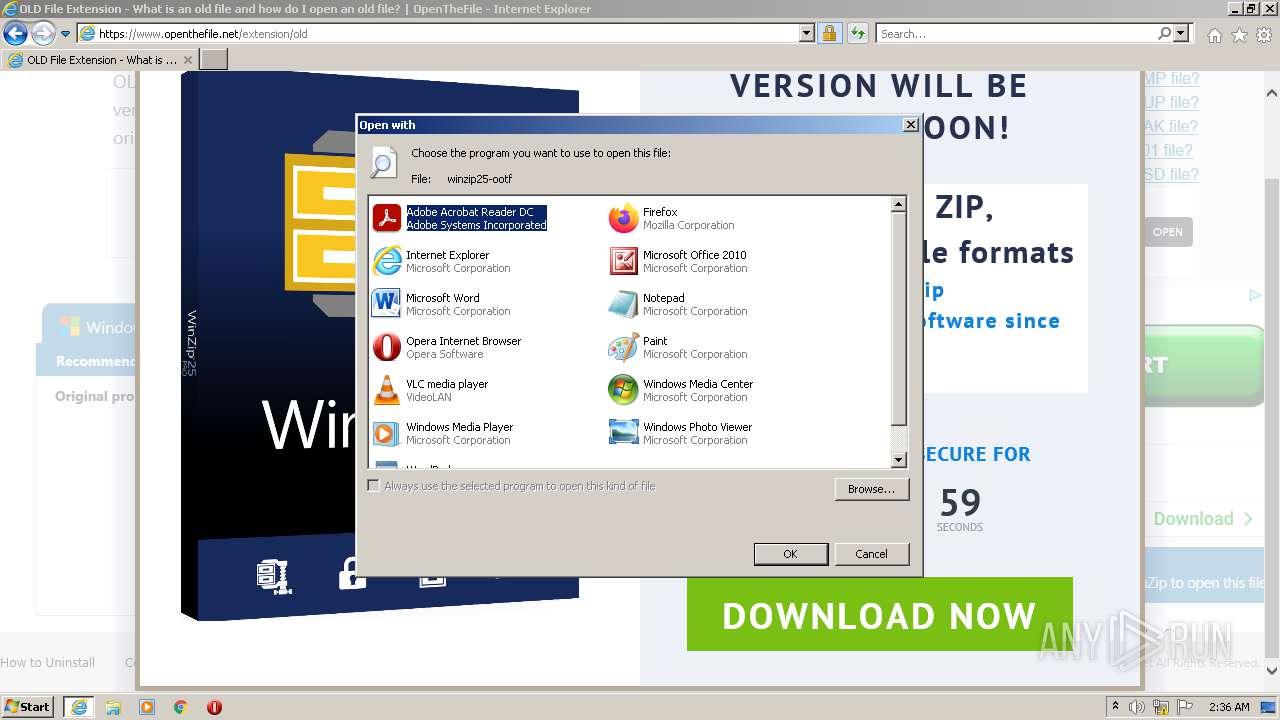Image resolution: width=1280 pixels, height=720 pixels.
Task: Select the Microsoft Office 2010 icon
Action: click(x=624, y=261)
